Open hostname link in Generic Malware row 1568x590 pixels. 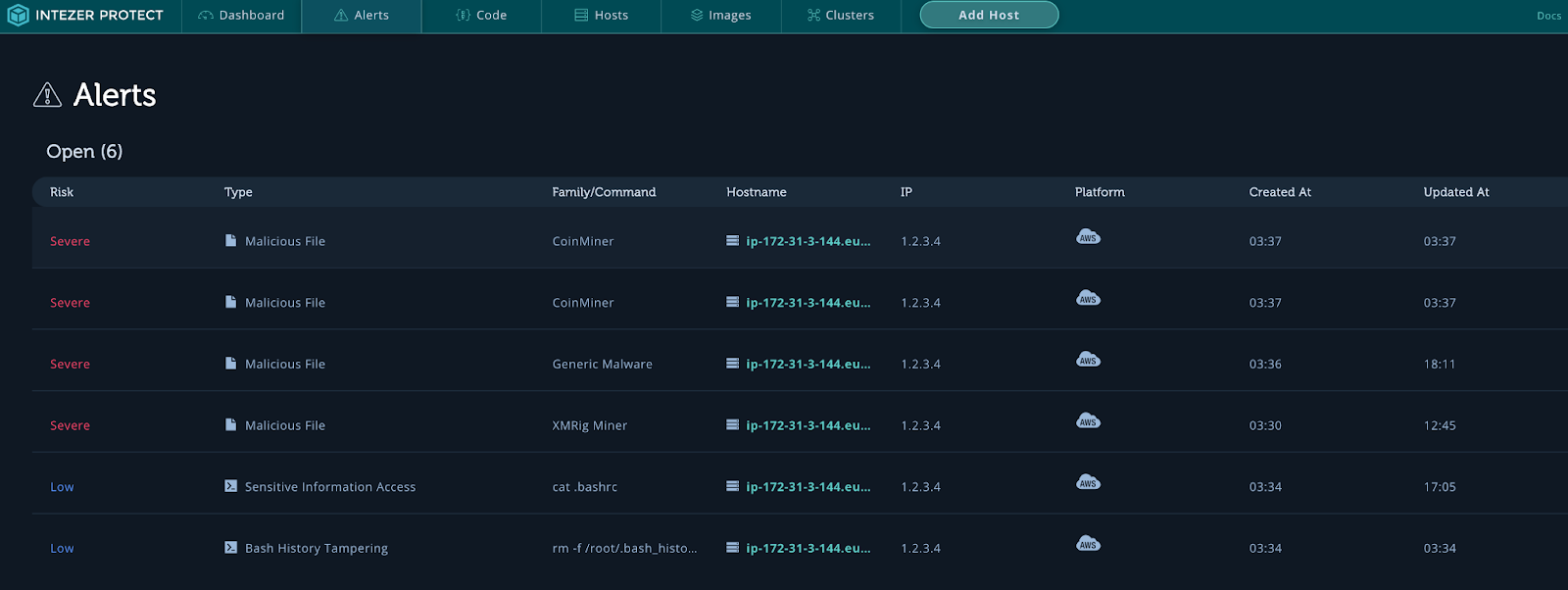tap(808, 364)
